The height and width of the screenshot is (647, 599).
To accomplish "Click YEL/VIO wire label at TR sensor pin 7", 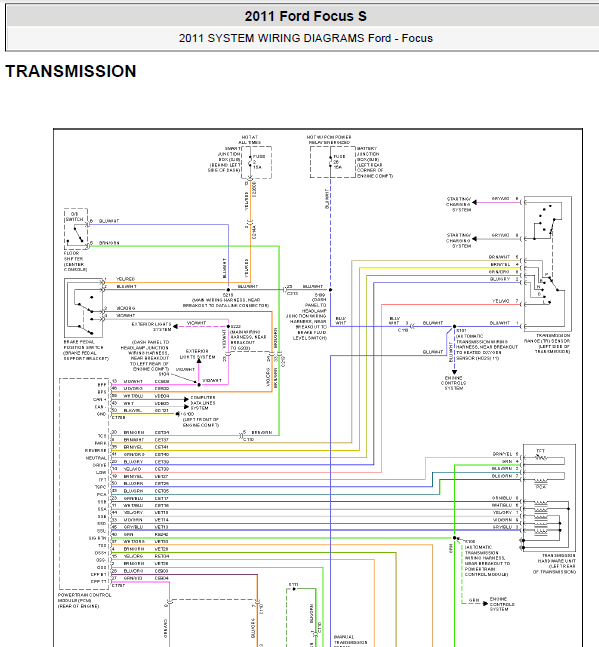I will pos(500,301).
